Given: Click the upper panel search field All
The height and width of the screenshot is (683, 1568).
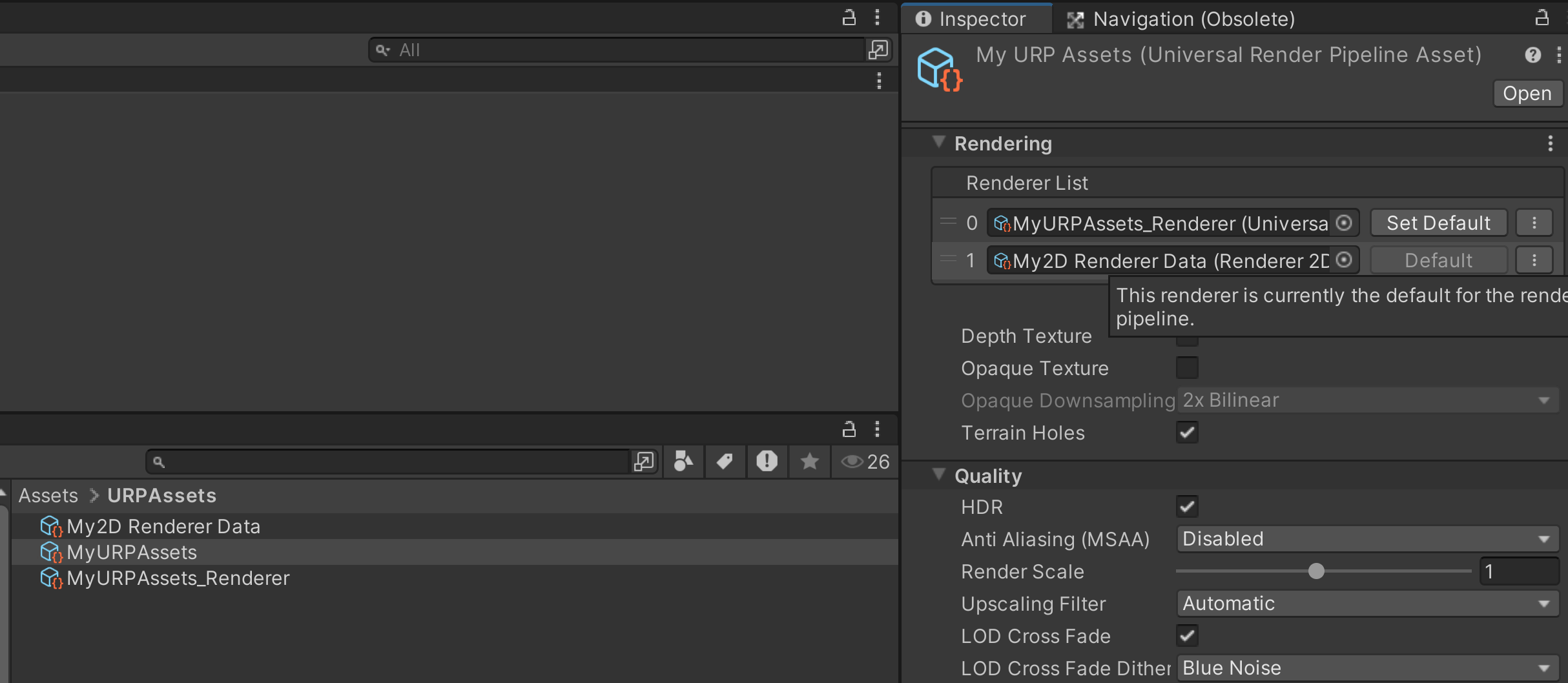Looking at the screenshot, I should tap(618, 50).
